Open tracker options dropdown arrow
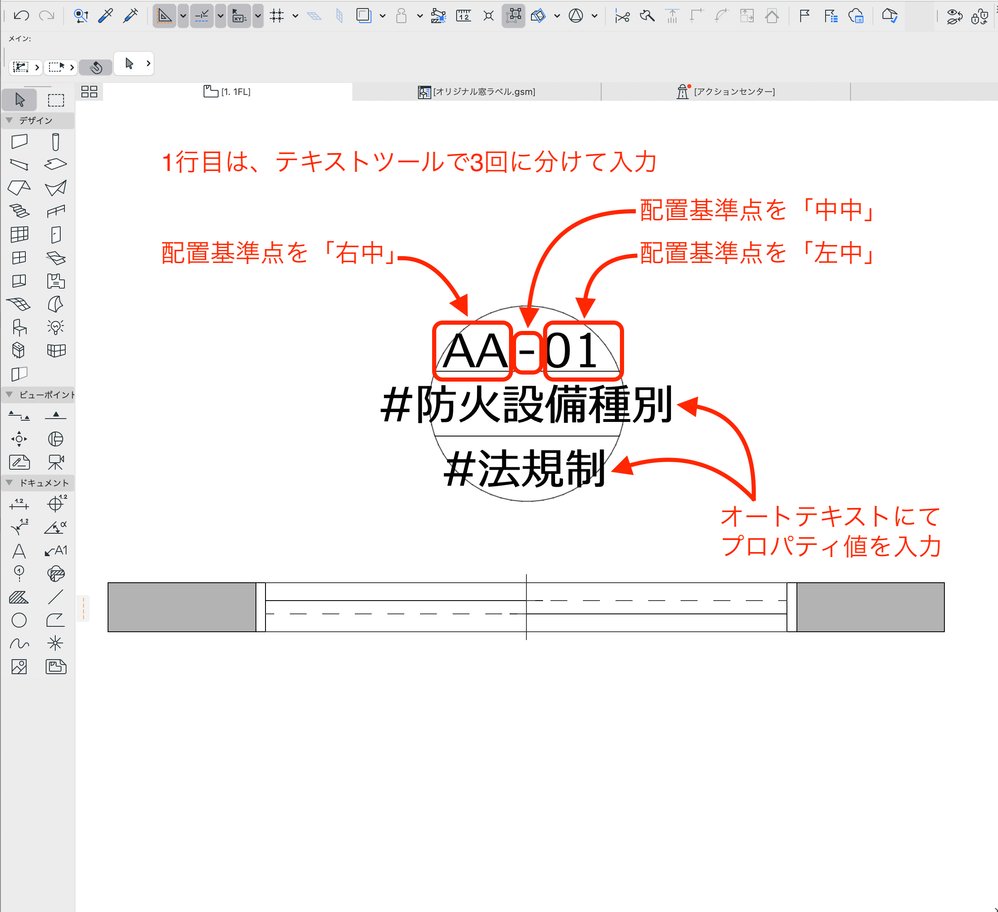Viewport: 998px width, 912px height. click(258, 16)
